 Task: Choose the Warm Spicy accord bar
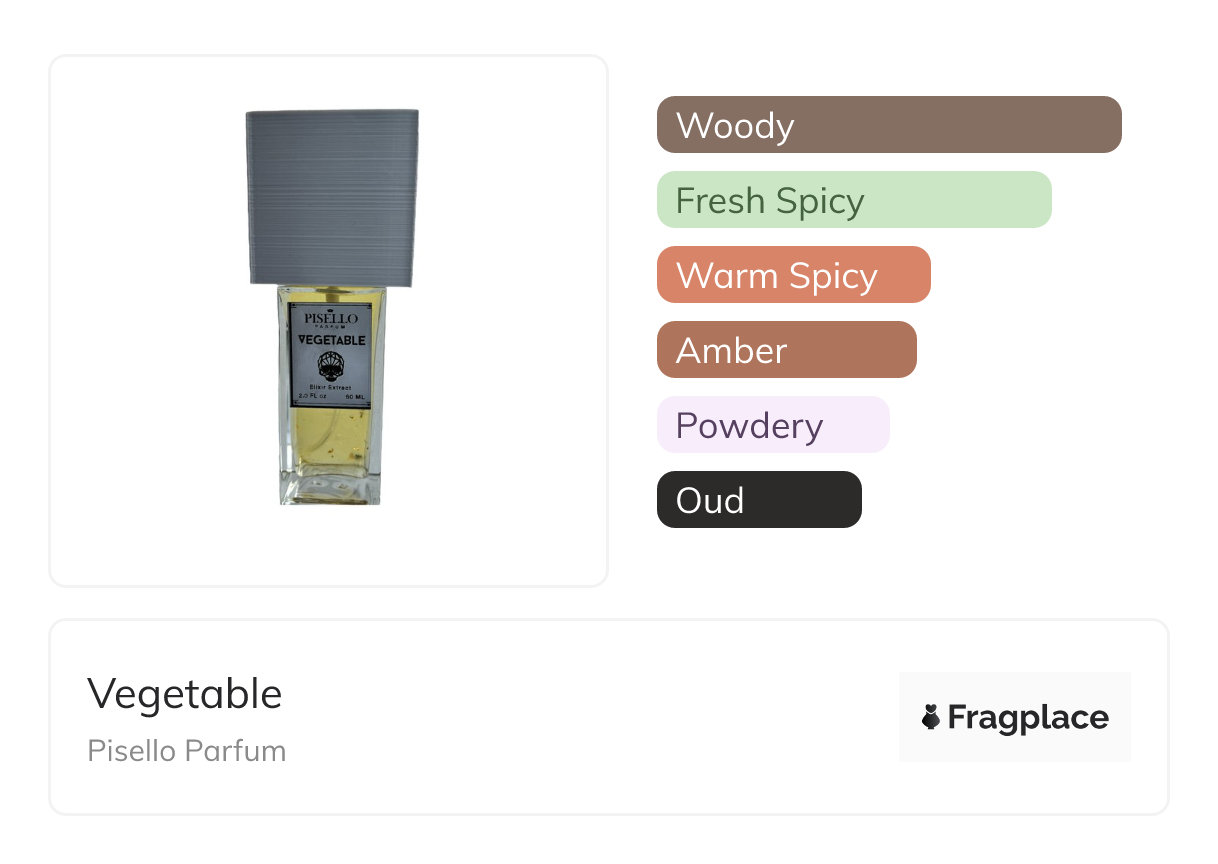pos(793,275)
